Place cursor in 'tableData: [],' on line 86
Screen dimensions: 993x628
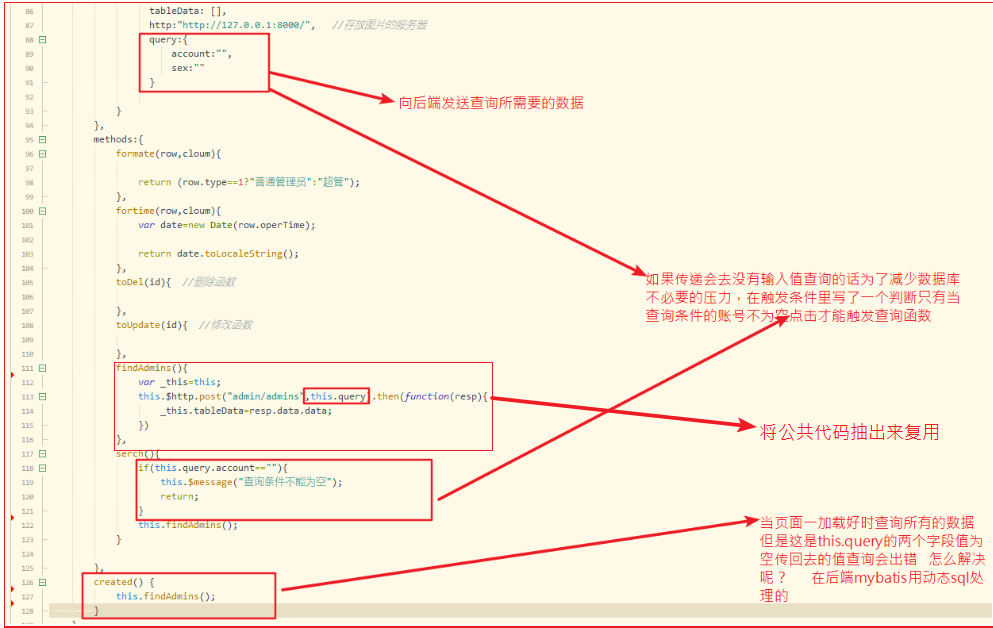[187, 11]
